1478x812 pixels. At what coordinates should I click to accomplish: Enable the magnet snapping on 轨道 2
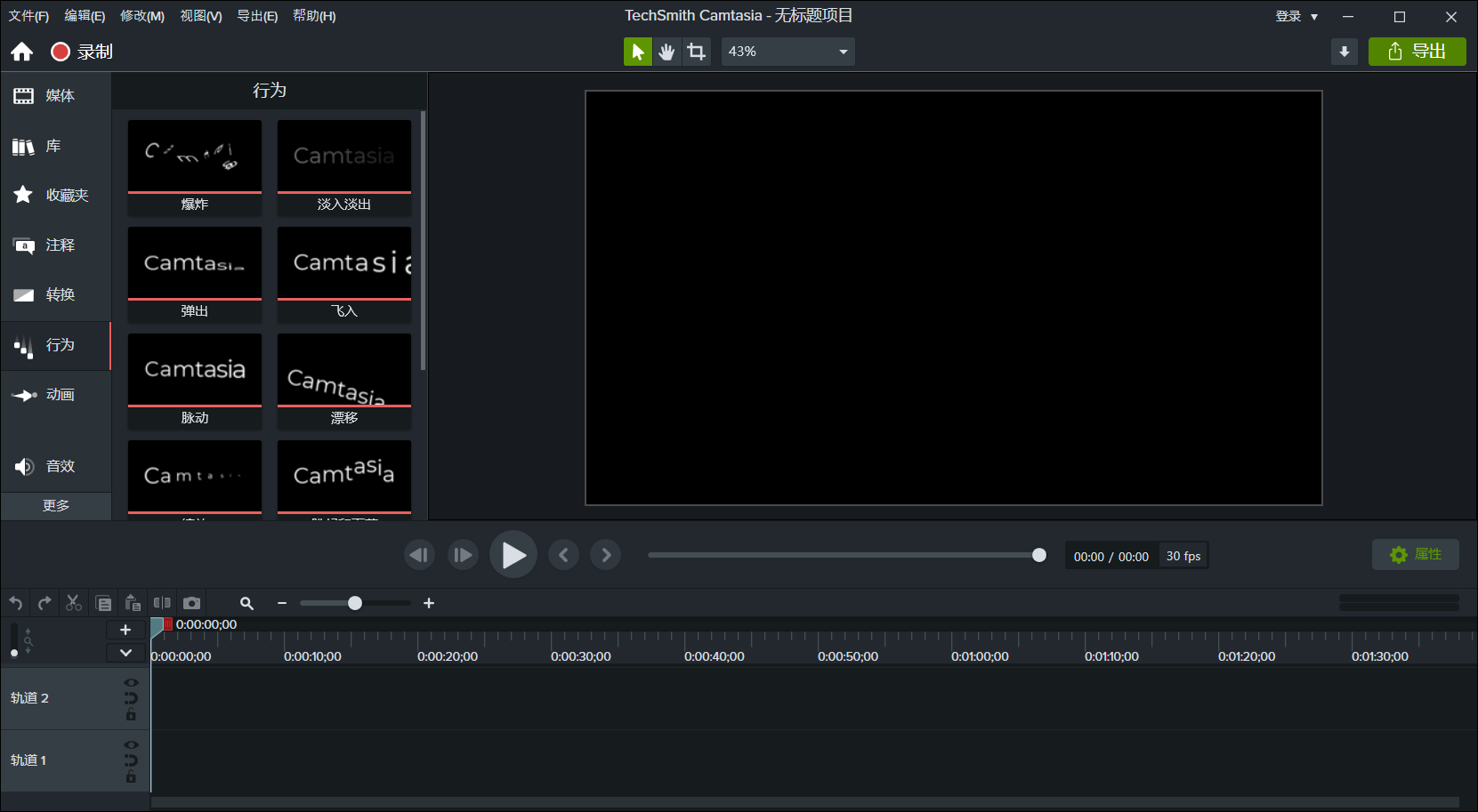pyautogui.click(x=132, y=697)
